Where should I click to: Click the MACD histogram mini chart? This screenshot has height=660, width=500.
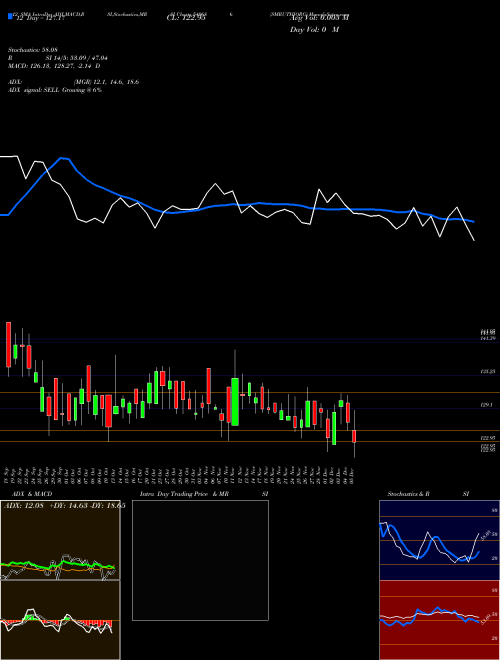(60, 620)
